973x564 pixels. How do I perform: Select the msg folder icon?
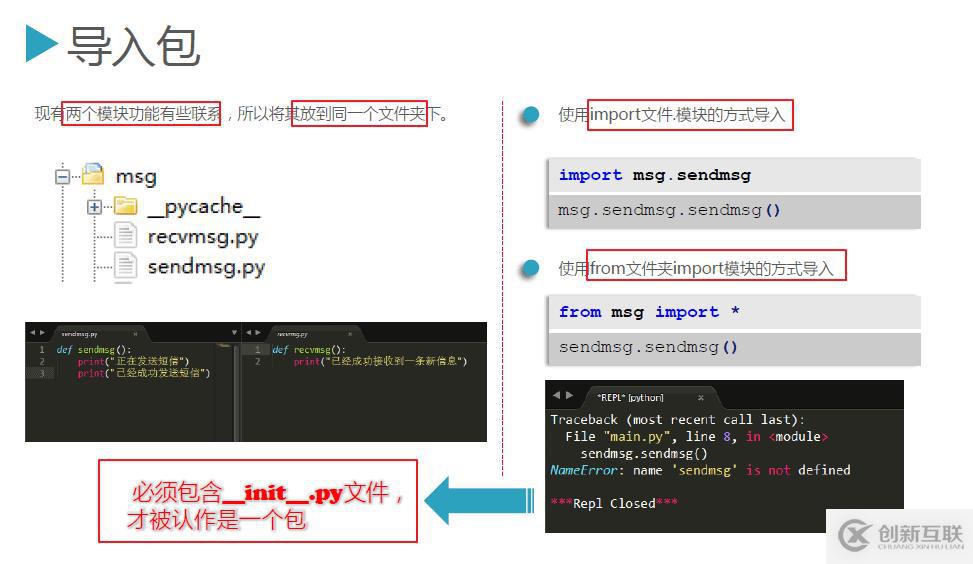pyautogui.click(x=93, y=174)
